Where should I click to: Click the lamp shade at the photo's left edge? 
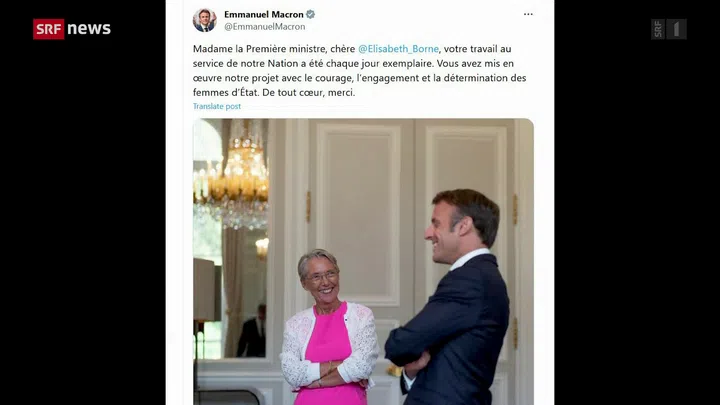[204, 289]
